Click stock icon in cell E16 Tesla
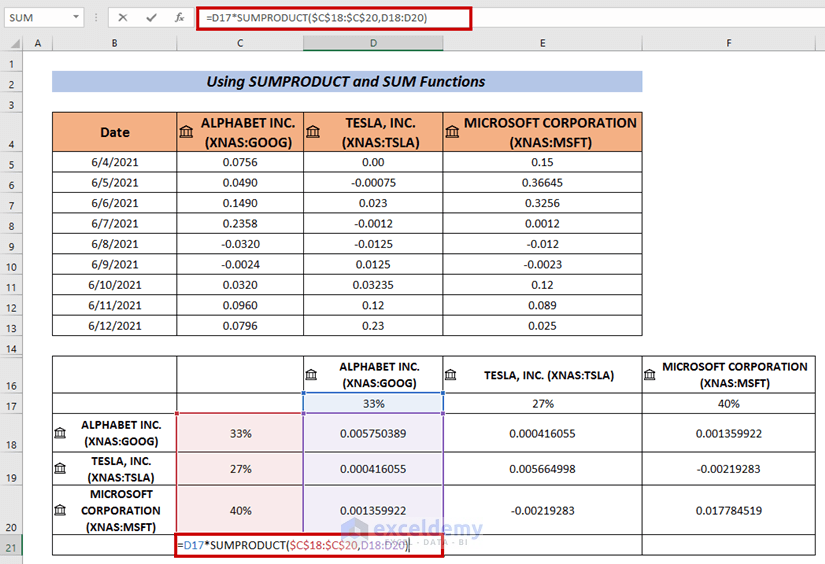825x564 pixels. click(451, 375)
